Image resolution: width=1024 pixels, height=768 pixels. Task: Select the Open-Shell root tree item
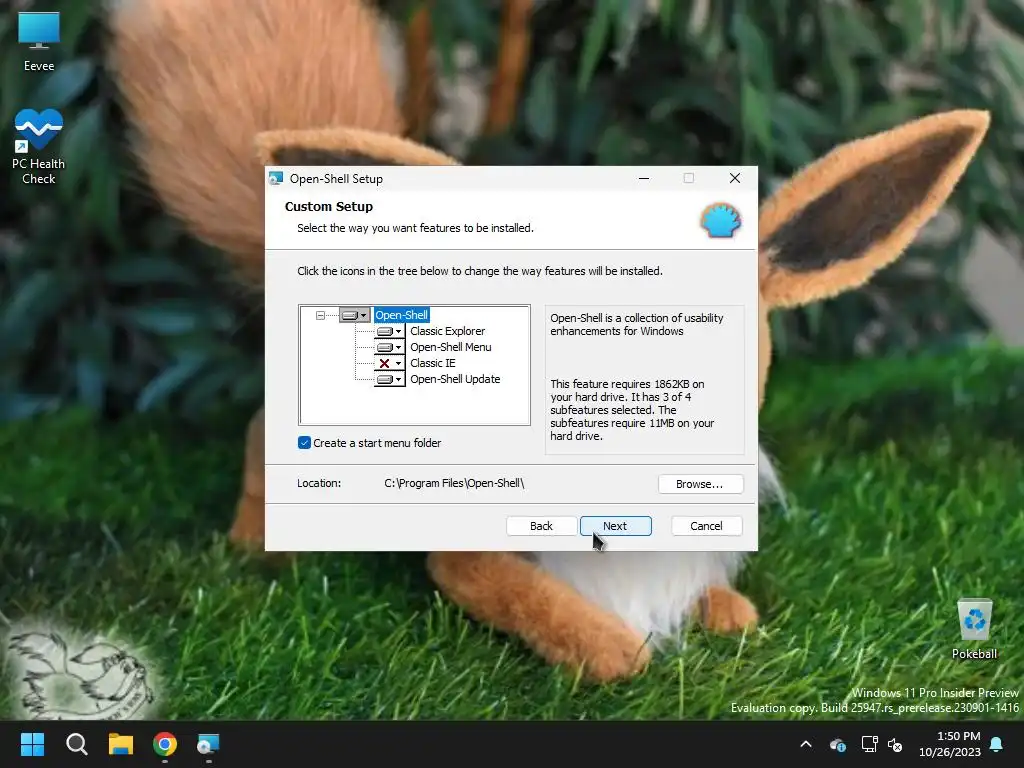402,315
